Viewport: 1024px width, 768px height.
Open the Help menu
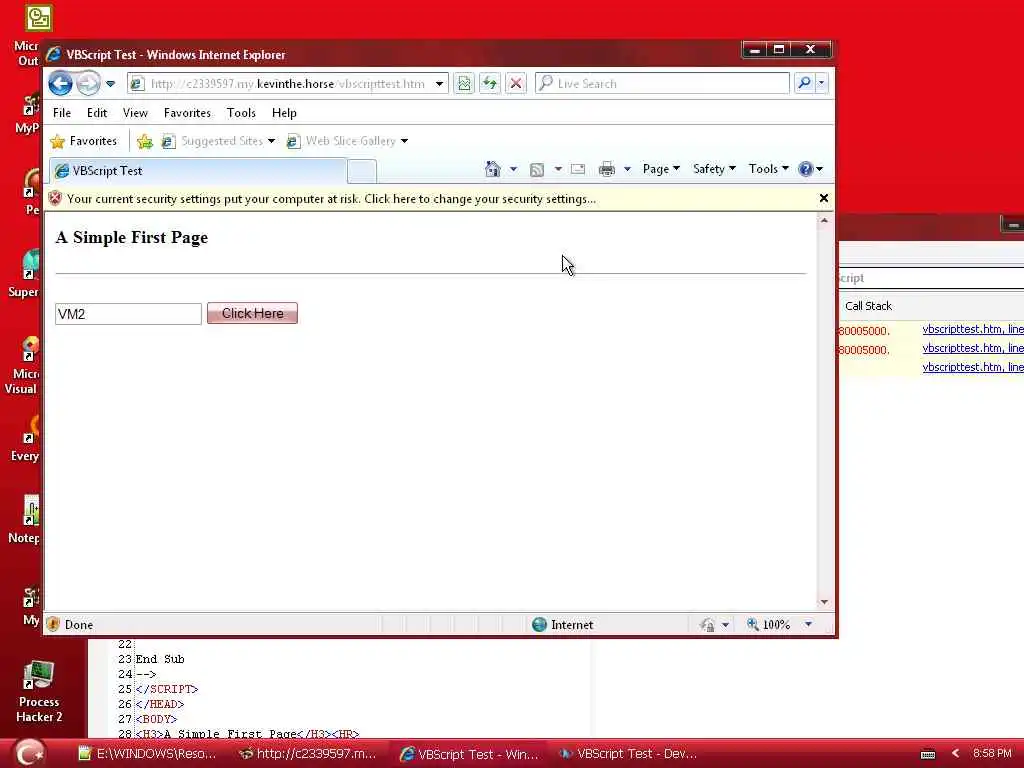(x=284, y=113)
